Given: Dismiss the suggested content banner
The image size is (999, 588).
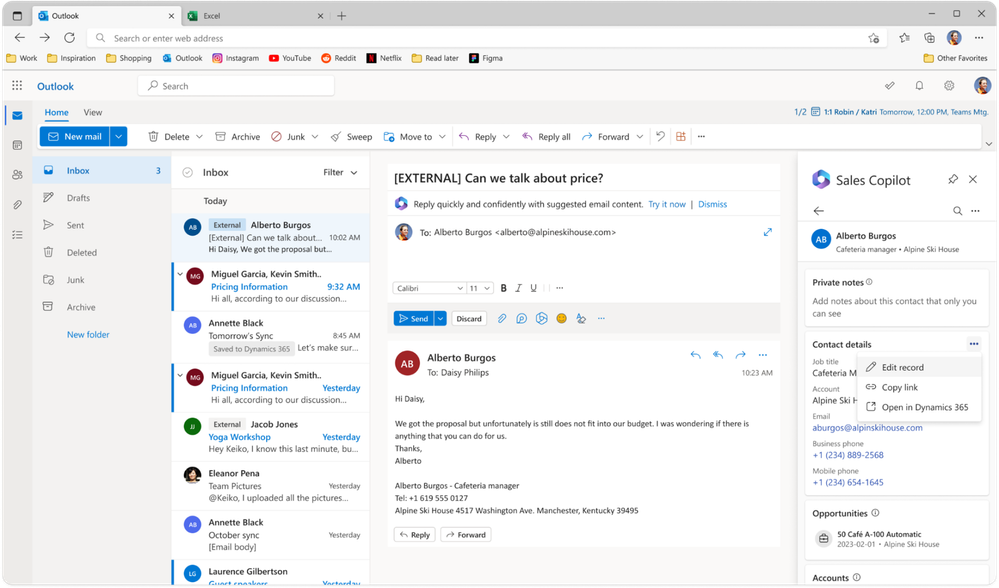Looking at the screenshot, I should tap(712, 204).
